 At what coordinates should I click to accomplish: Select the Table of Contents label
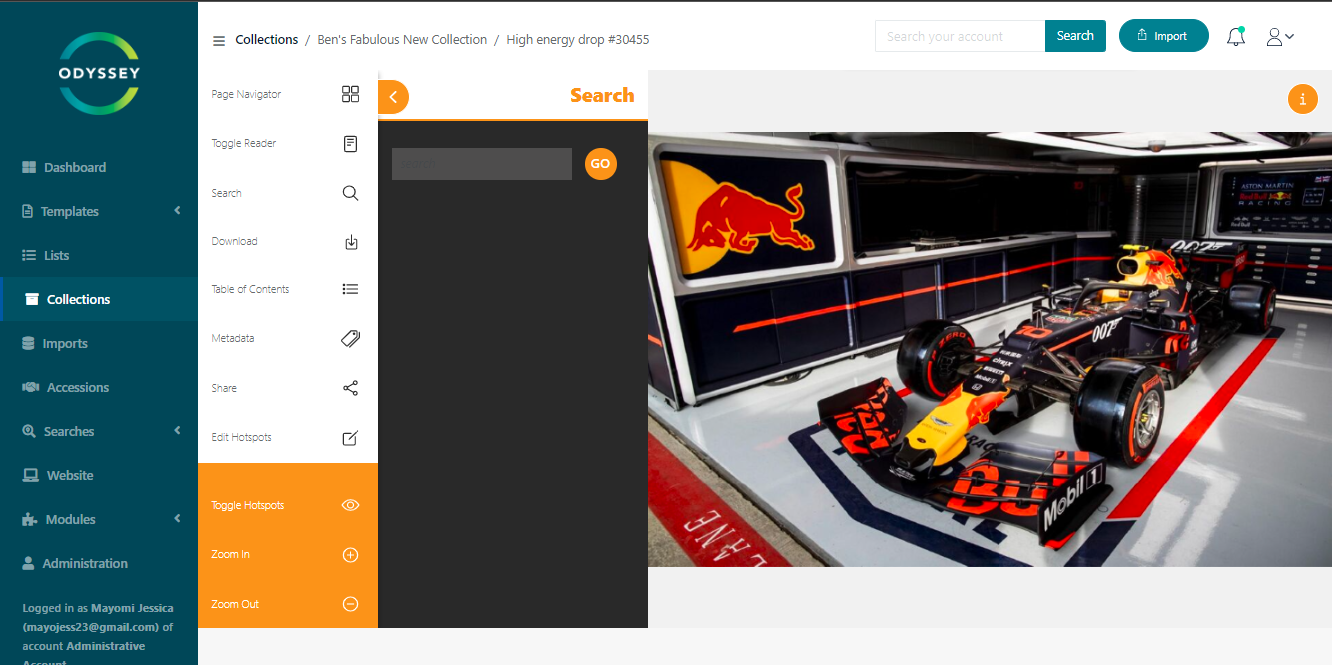[x=250, y=289]
